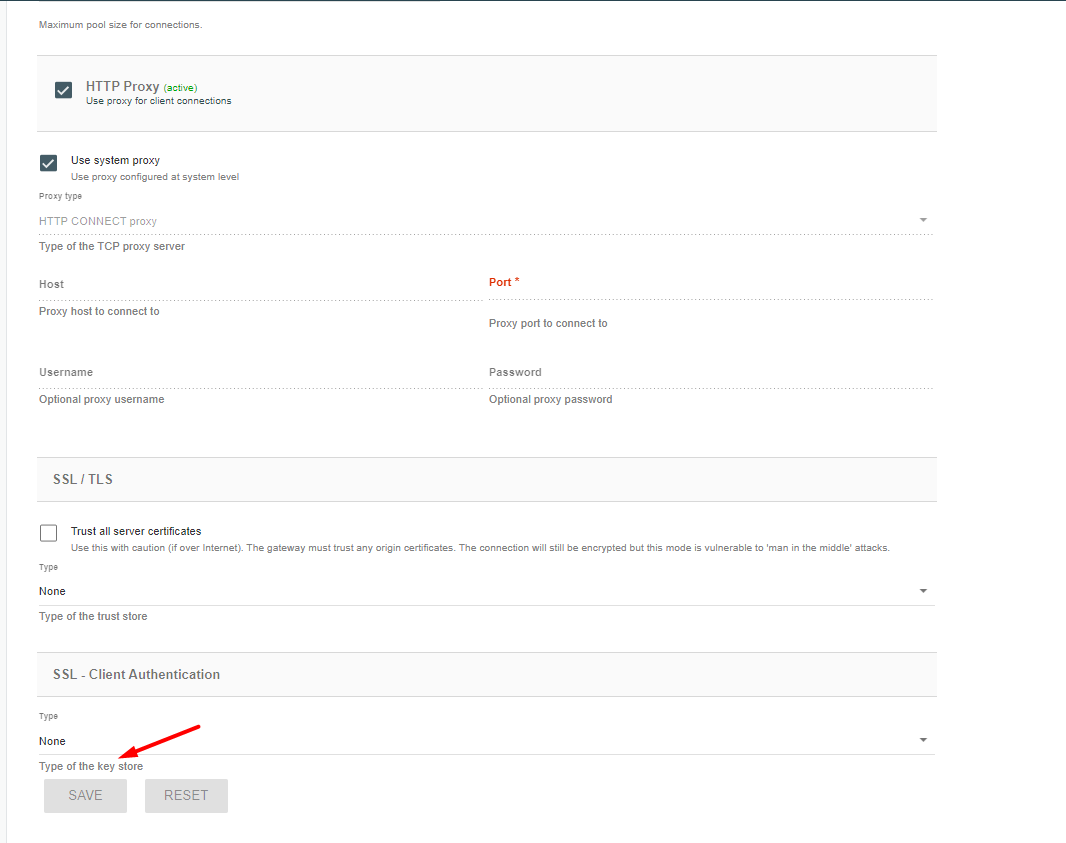Screen dimensions: 1066x843
Task: Click the trust store dropdown caret
Action: click(x=922, y=591)
